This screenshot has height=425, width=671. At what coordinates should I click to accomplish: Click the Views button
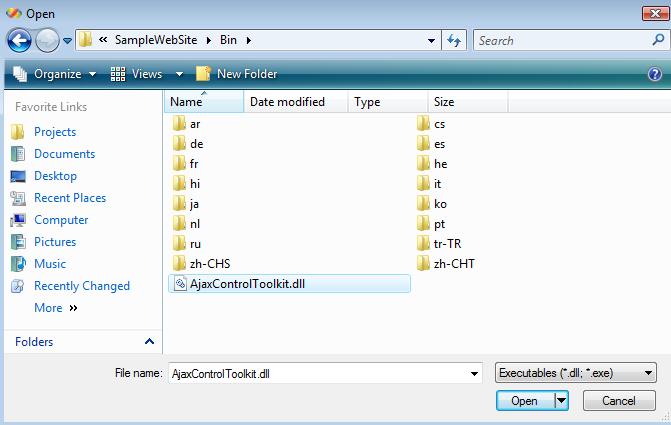click(x=137, y=74)
